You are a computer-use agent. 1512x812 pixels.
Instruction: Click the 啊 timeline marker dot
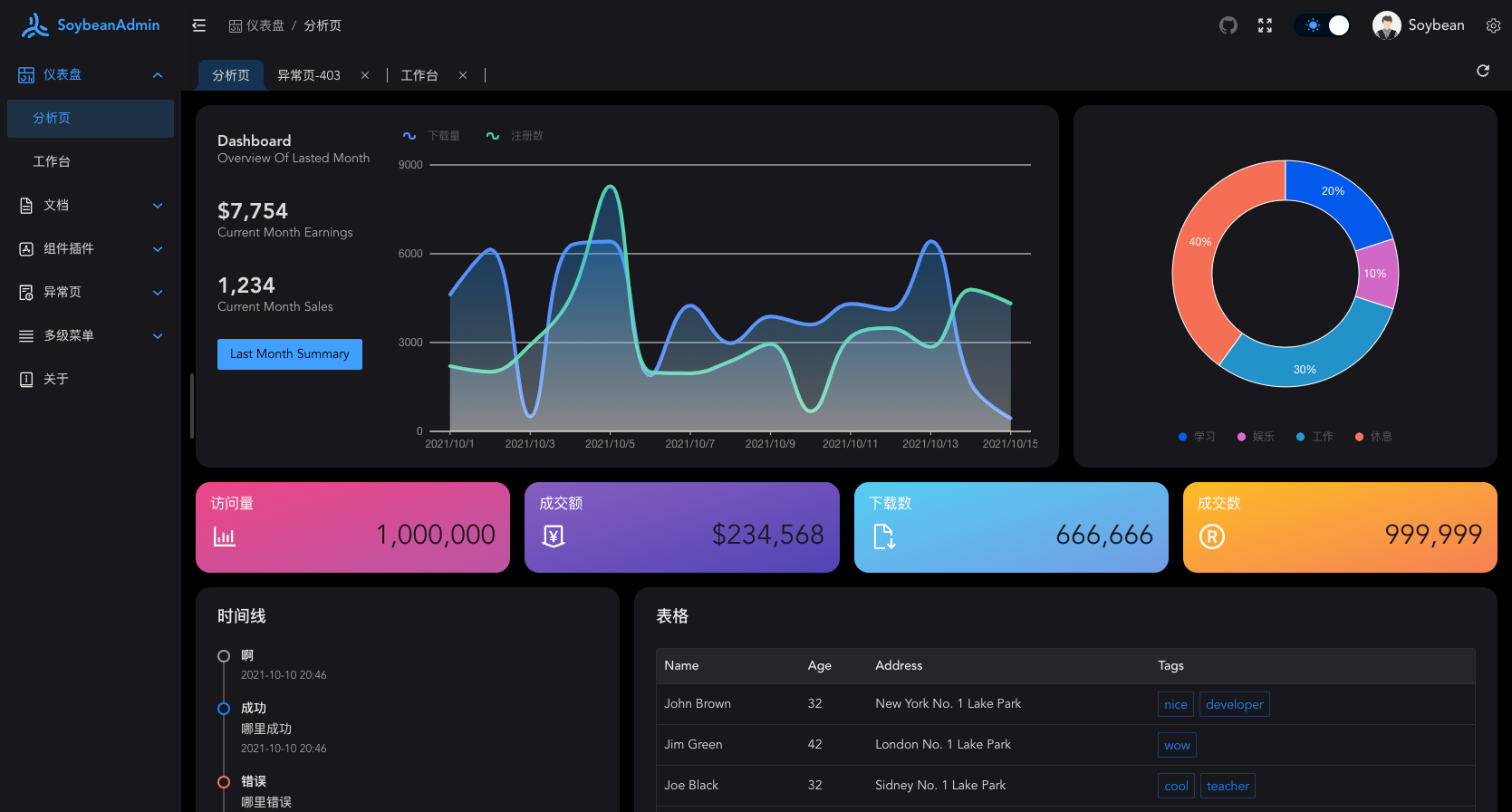pos(224,656)
